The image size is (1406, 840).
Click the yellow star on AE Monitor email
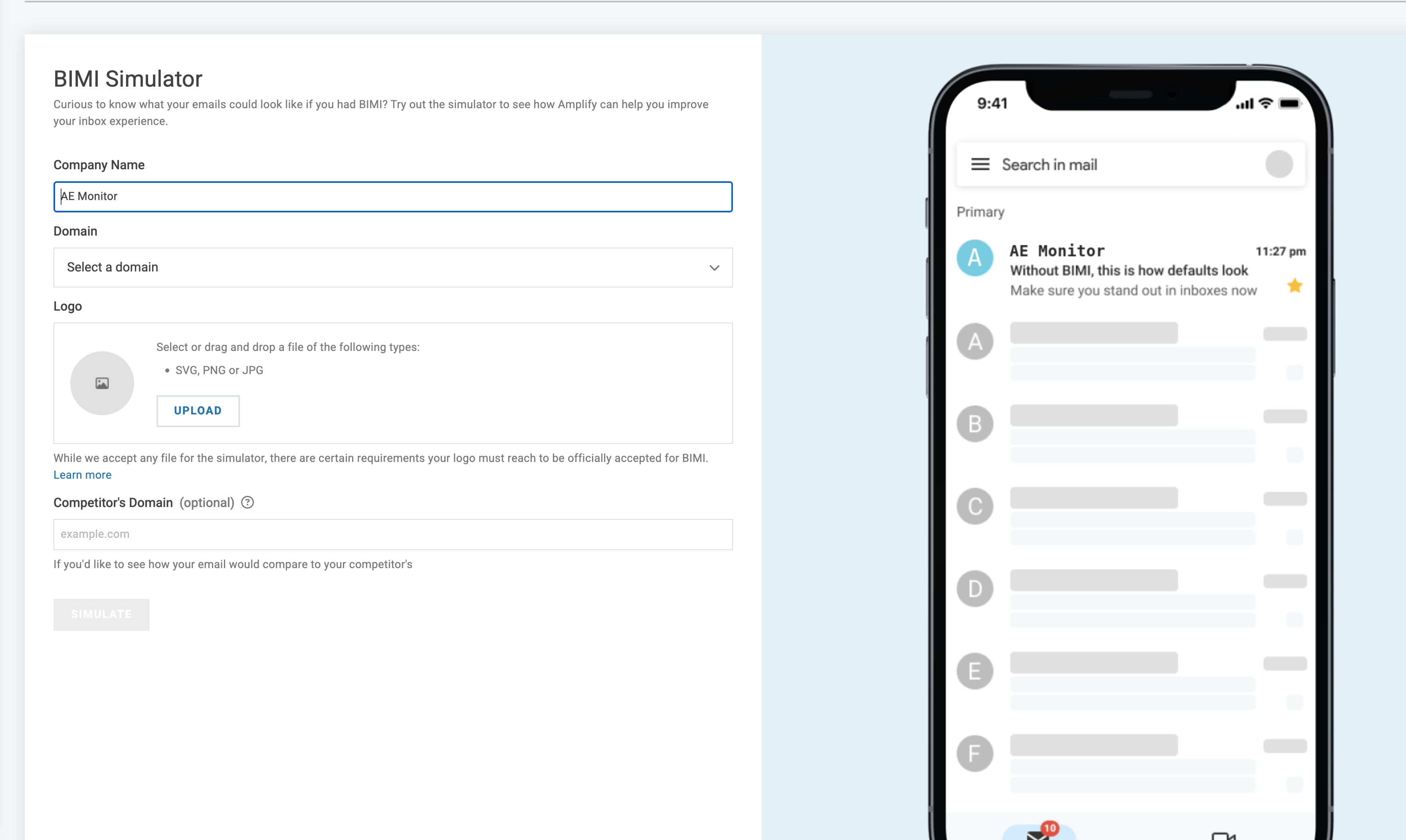pyautogui.click(x=1295, y=286)
